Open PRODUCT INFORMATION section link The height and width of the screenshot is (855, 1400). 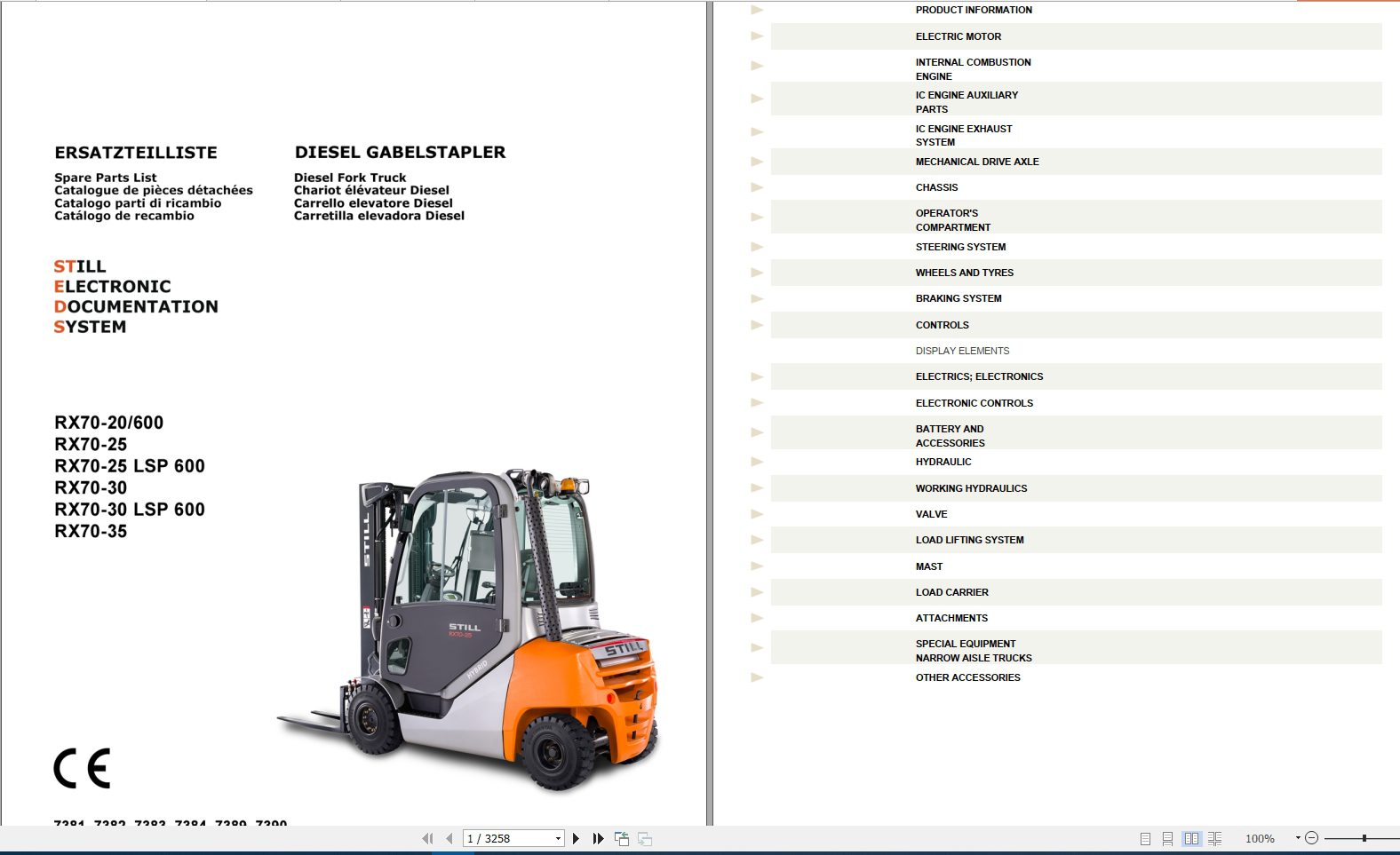pyautogui.click(x=974, y=10)
